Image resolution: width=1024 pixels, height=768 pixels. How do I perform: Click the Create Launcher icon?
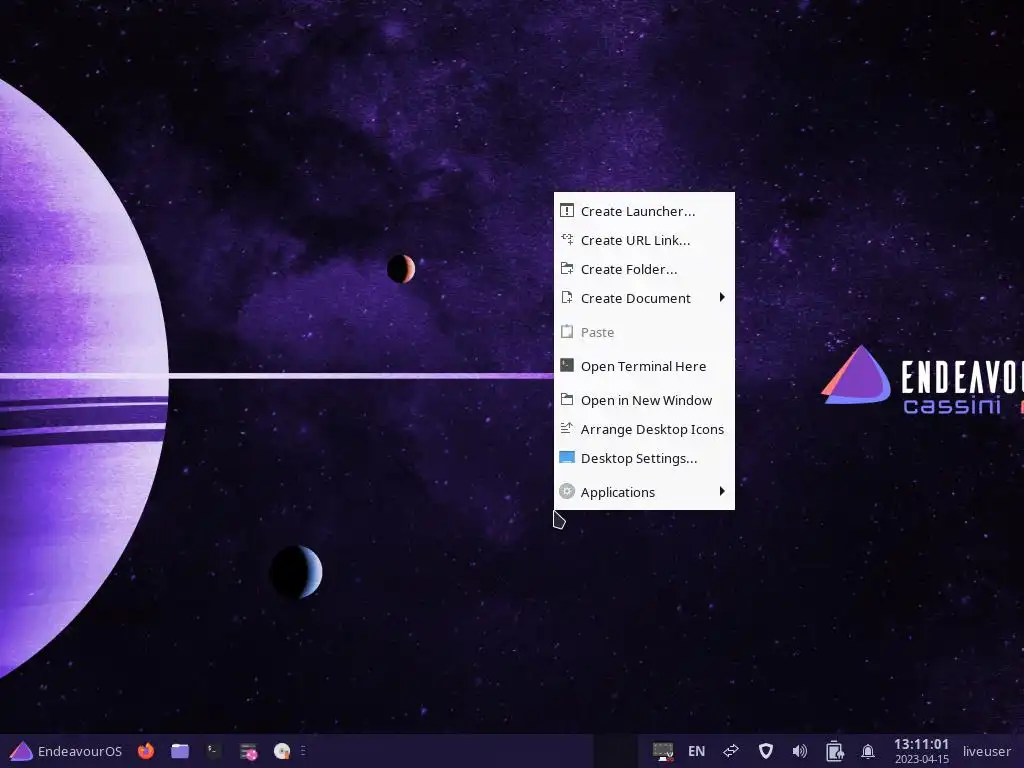(x=567, y=210)
